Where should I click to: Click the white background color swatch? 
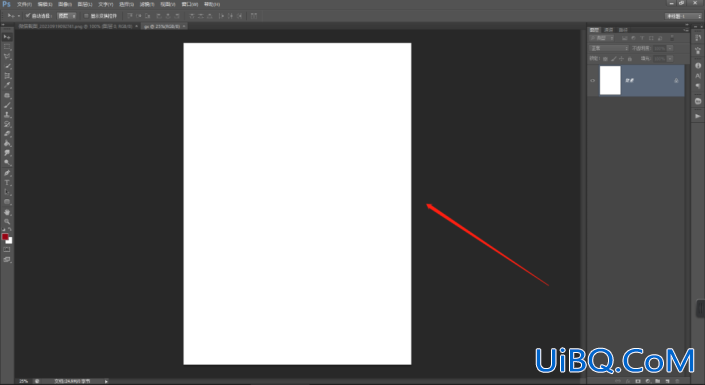[10, 242]
